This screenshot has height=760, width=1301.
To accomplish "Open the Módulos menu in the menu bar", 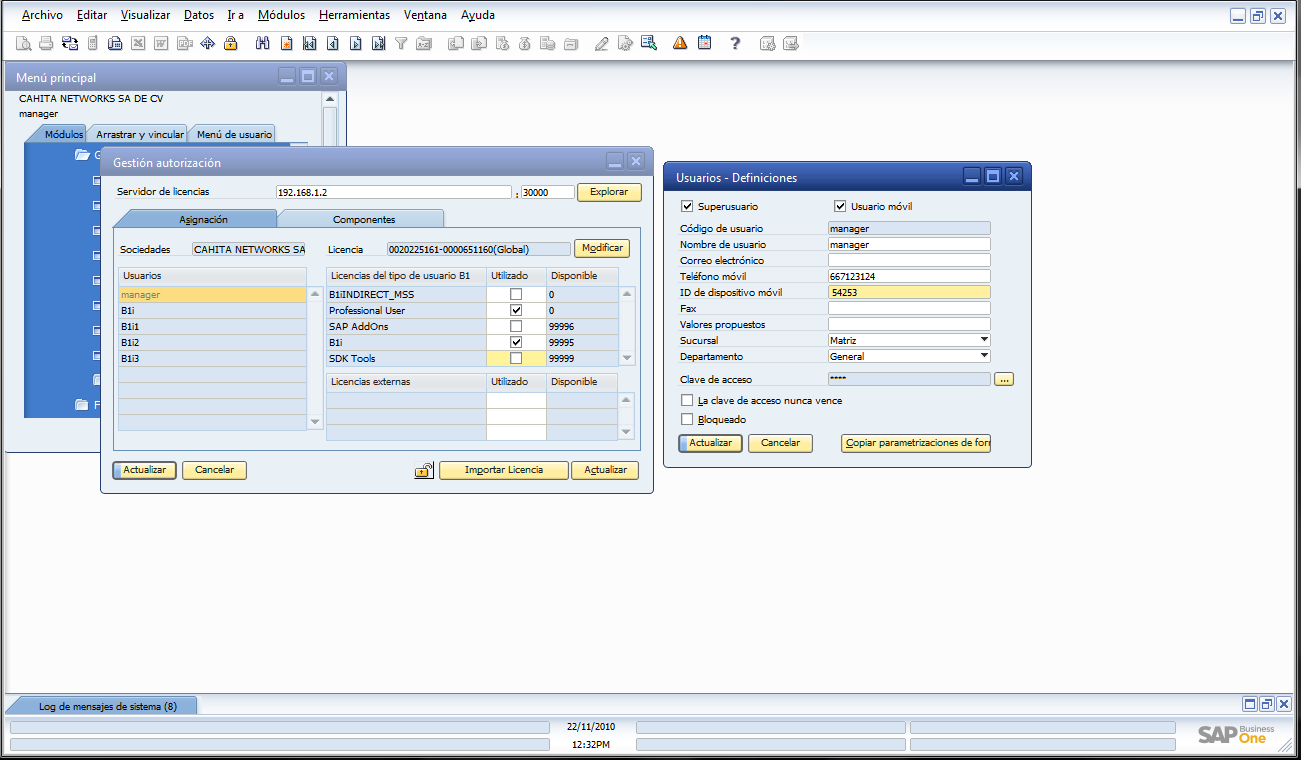I will coord(281,15).
